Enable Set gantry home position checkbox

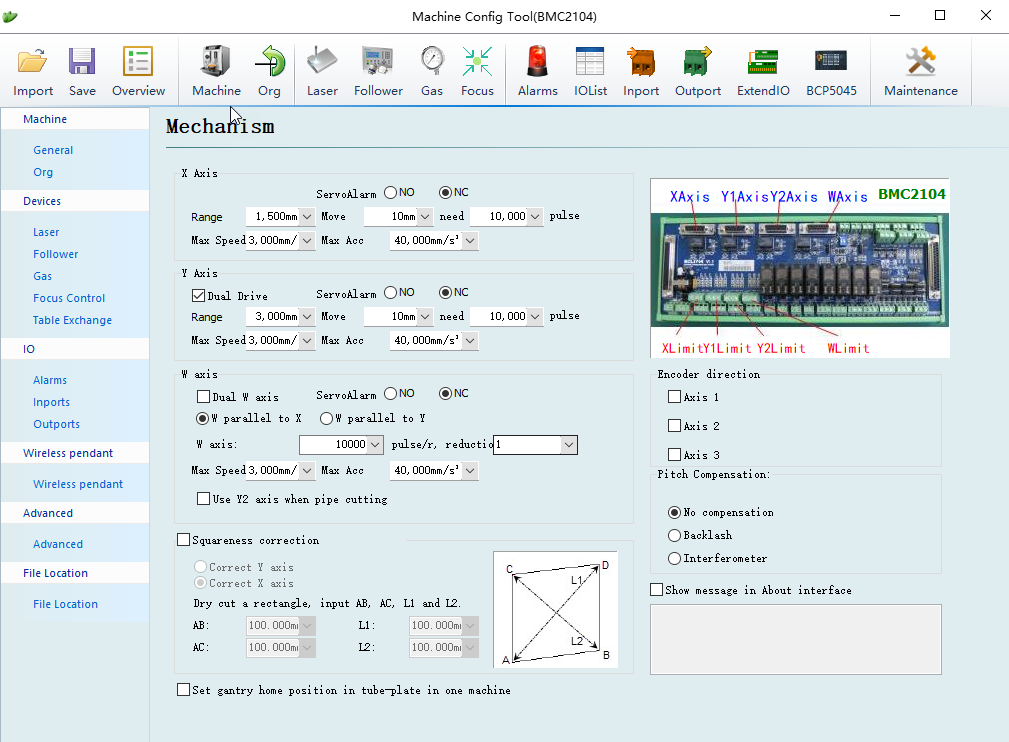[x=183, y=690]
